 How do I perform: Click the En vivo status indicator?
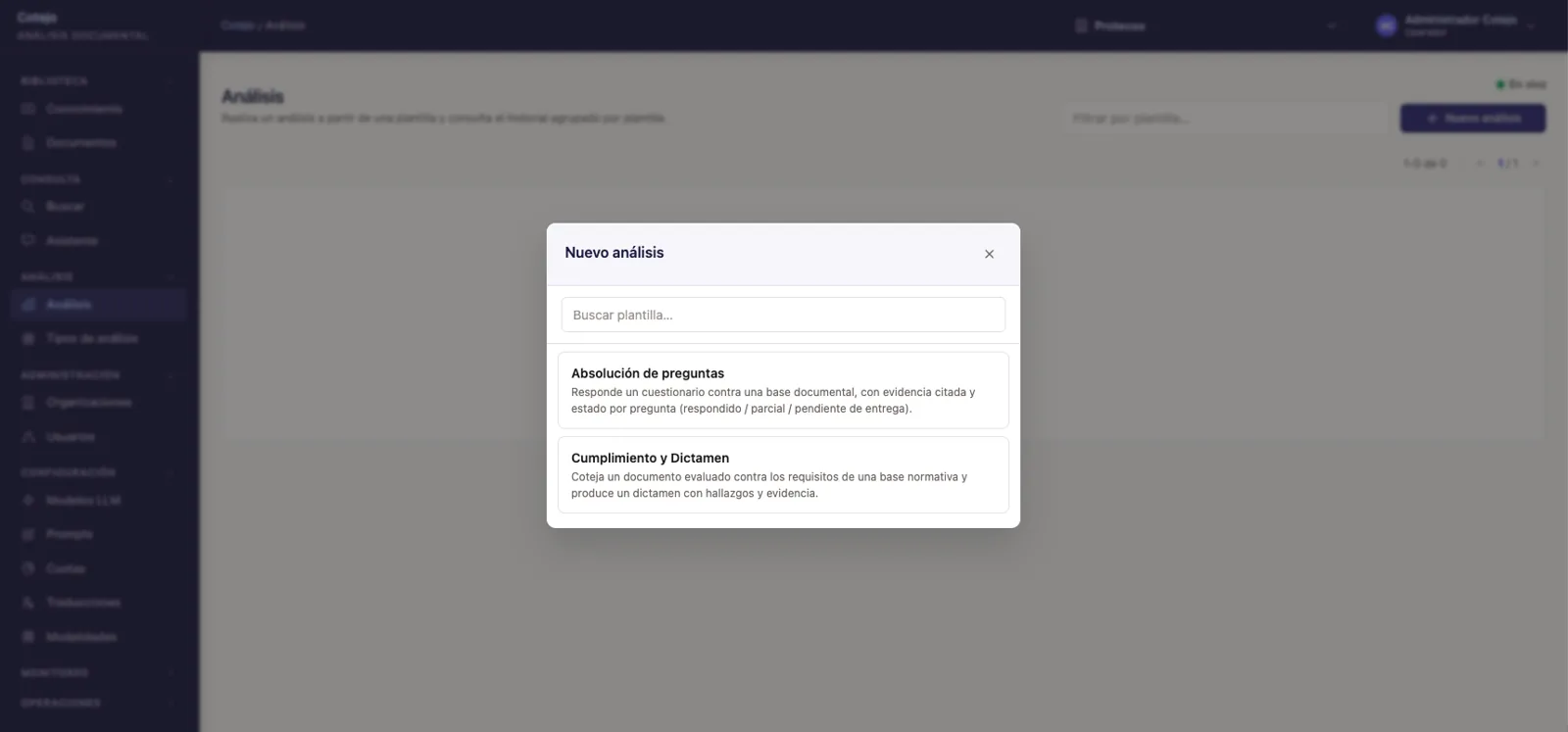pyautogui.click(x=1521, y=85)
